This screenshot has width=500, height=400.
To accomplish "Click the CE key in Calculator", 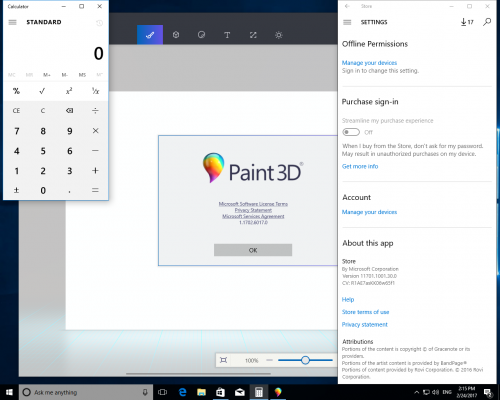I will (x=16, y=111).
